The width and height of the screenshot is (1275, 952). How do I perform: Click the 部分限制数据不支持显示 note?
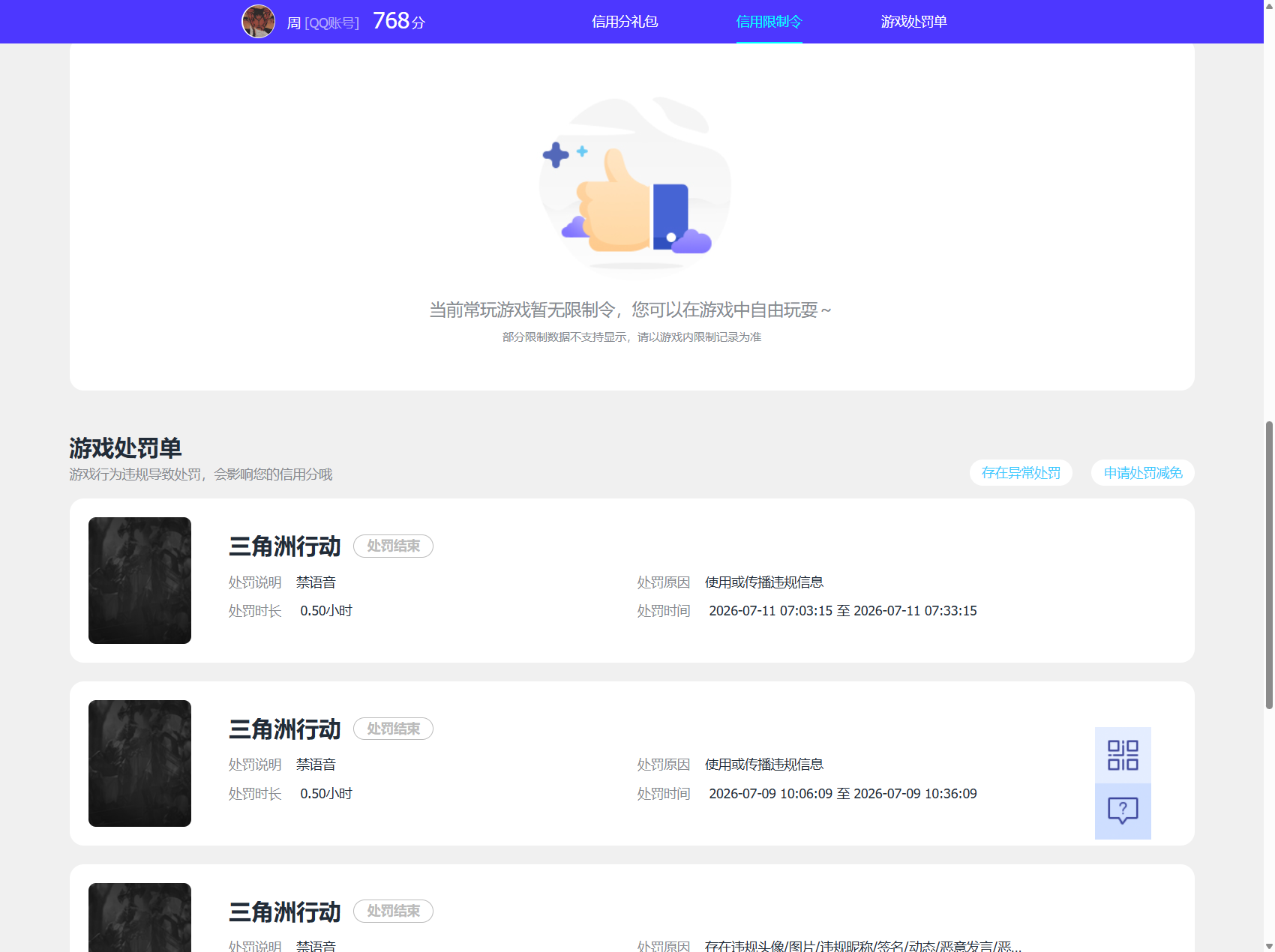[631, 337]
